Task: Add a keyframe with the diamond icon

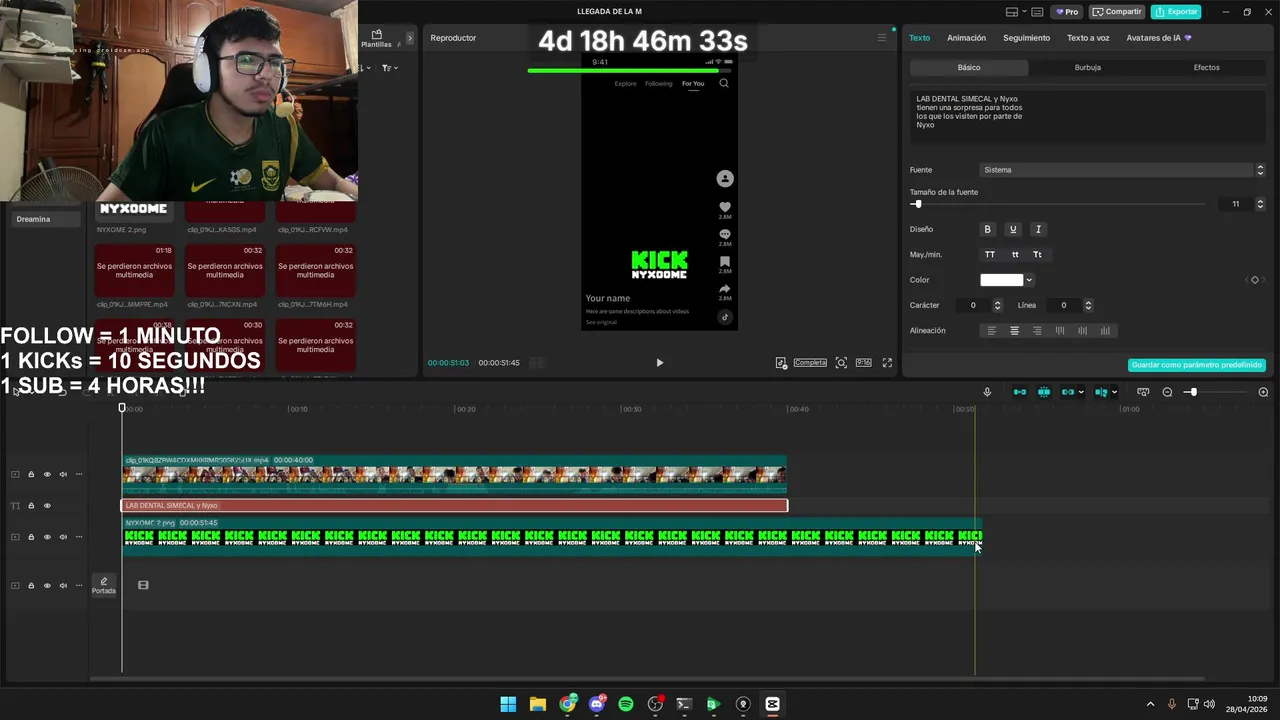Action: (x=1255, y=280)
